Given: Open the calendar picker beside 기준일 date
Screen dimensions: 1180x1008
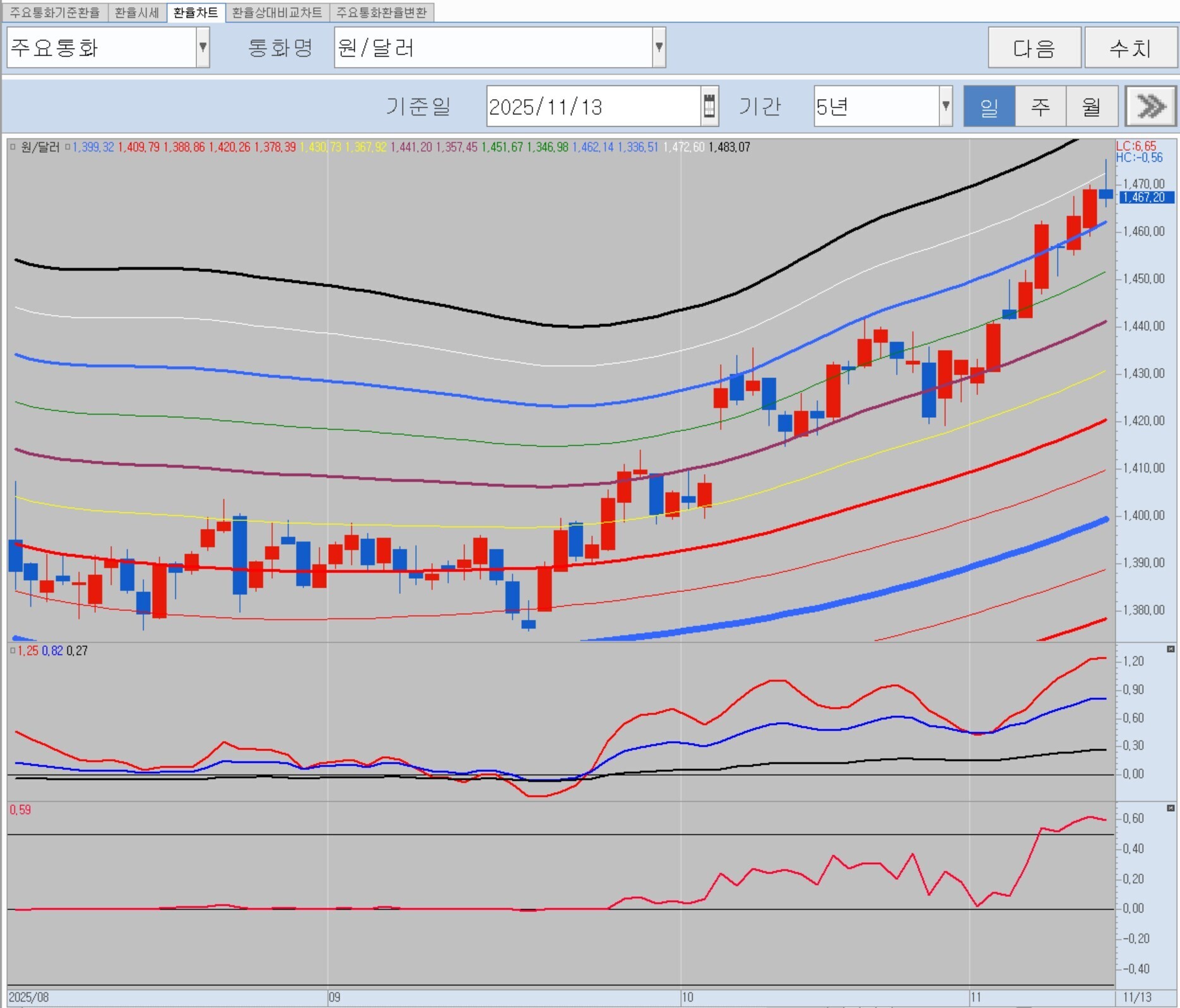Looking at the screenshot, I should click(709, 106).
